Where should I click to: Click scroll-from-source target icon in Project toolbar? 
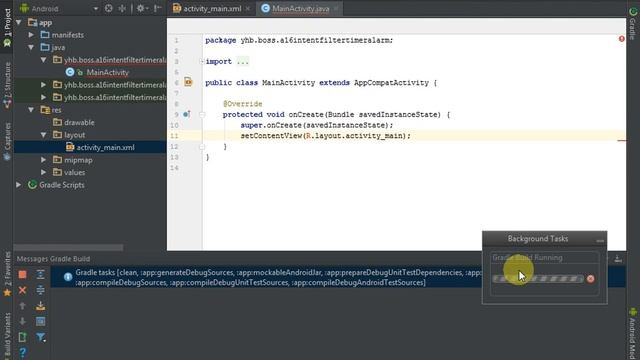click(109, 8)
